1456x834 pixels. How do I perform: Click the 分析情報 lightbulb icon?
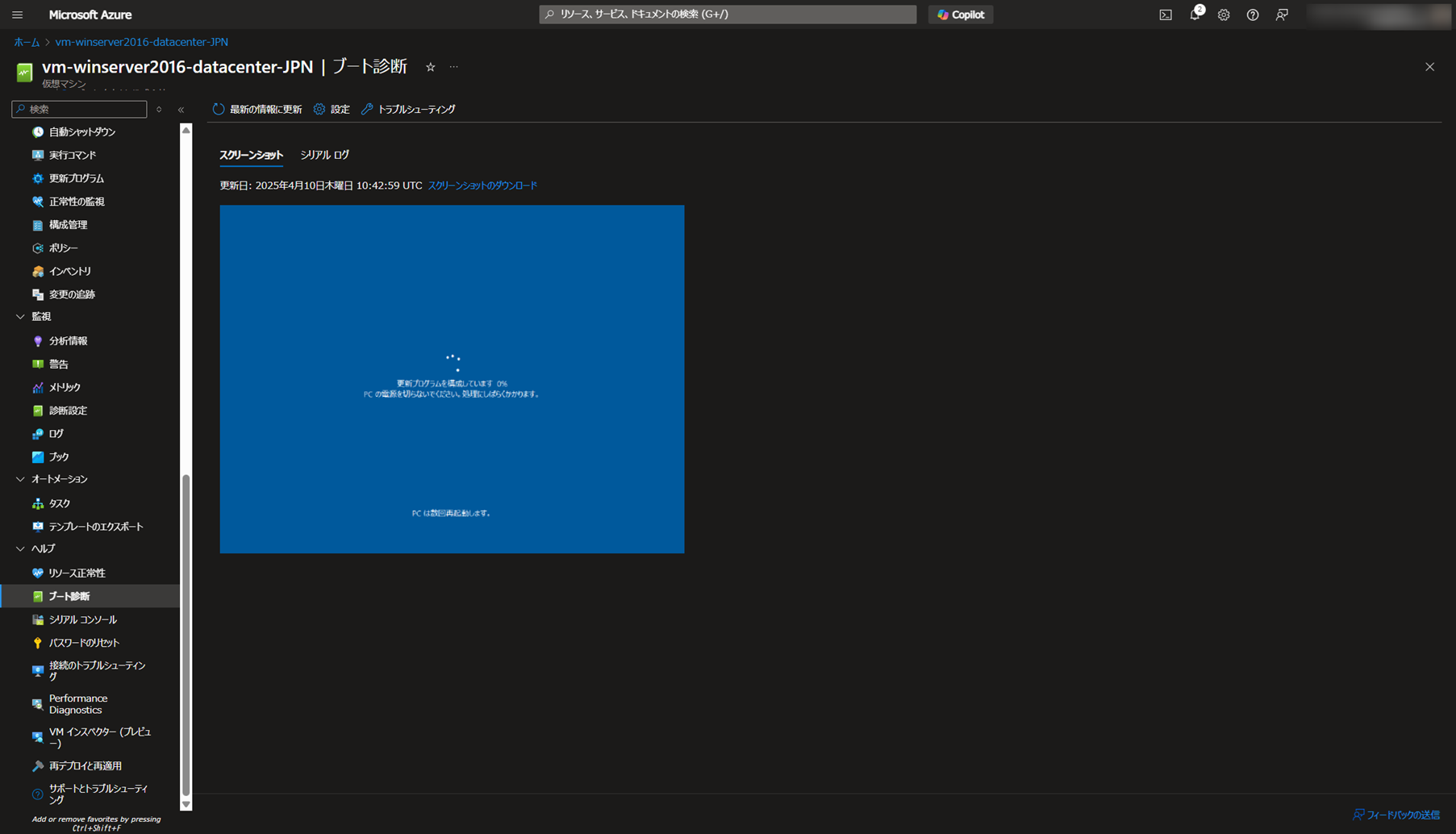pos(38,341)
